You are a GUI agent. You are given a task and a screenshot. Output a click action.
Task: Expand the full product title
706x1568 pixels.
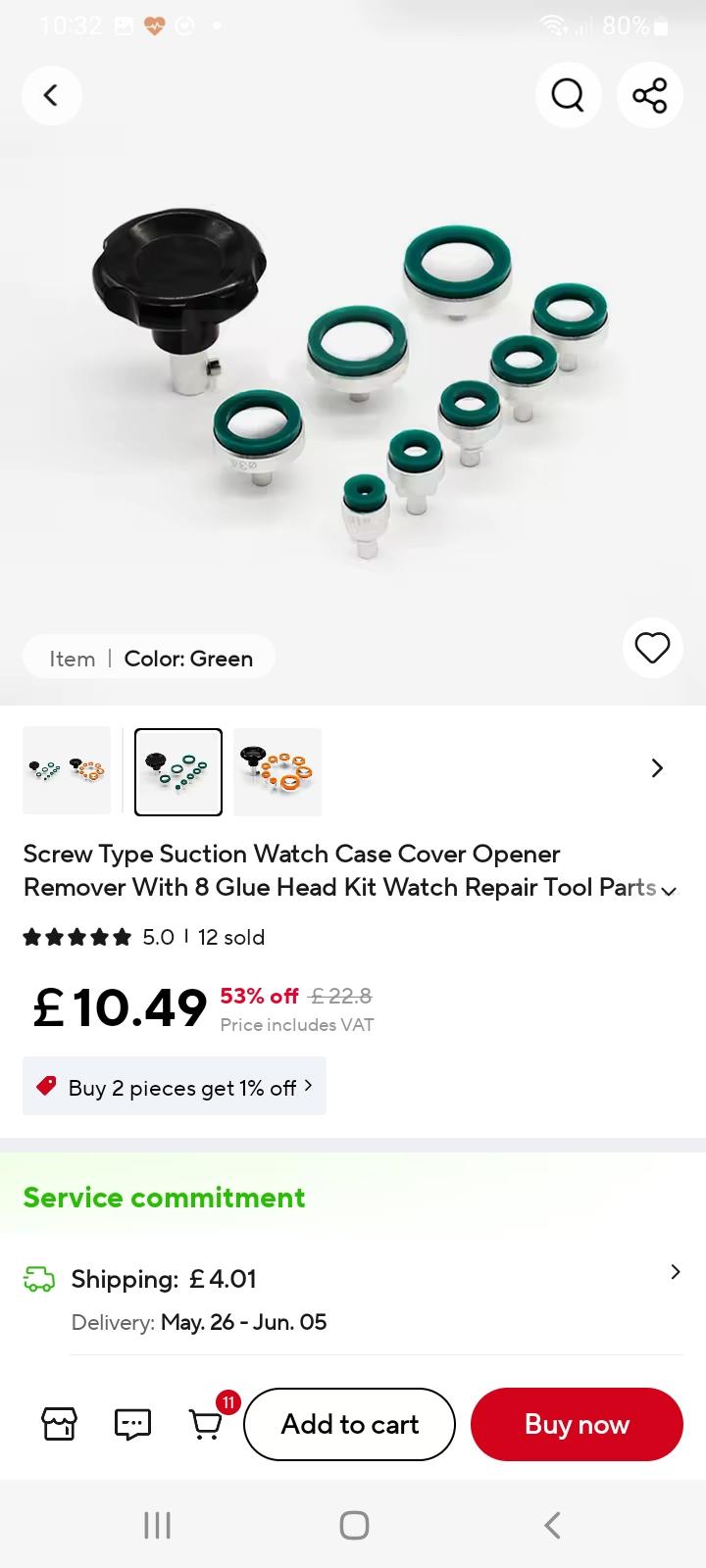(x=669, y=891)
